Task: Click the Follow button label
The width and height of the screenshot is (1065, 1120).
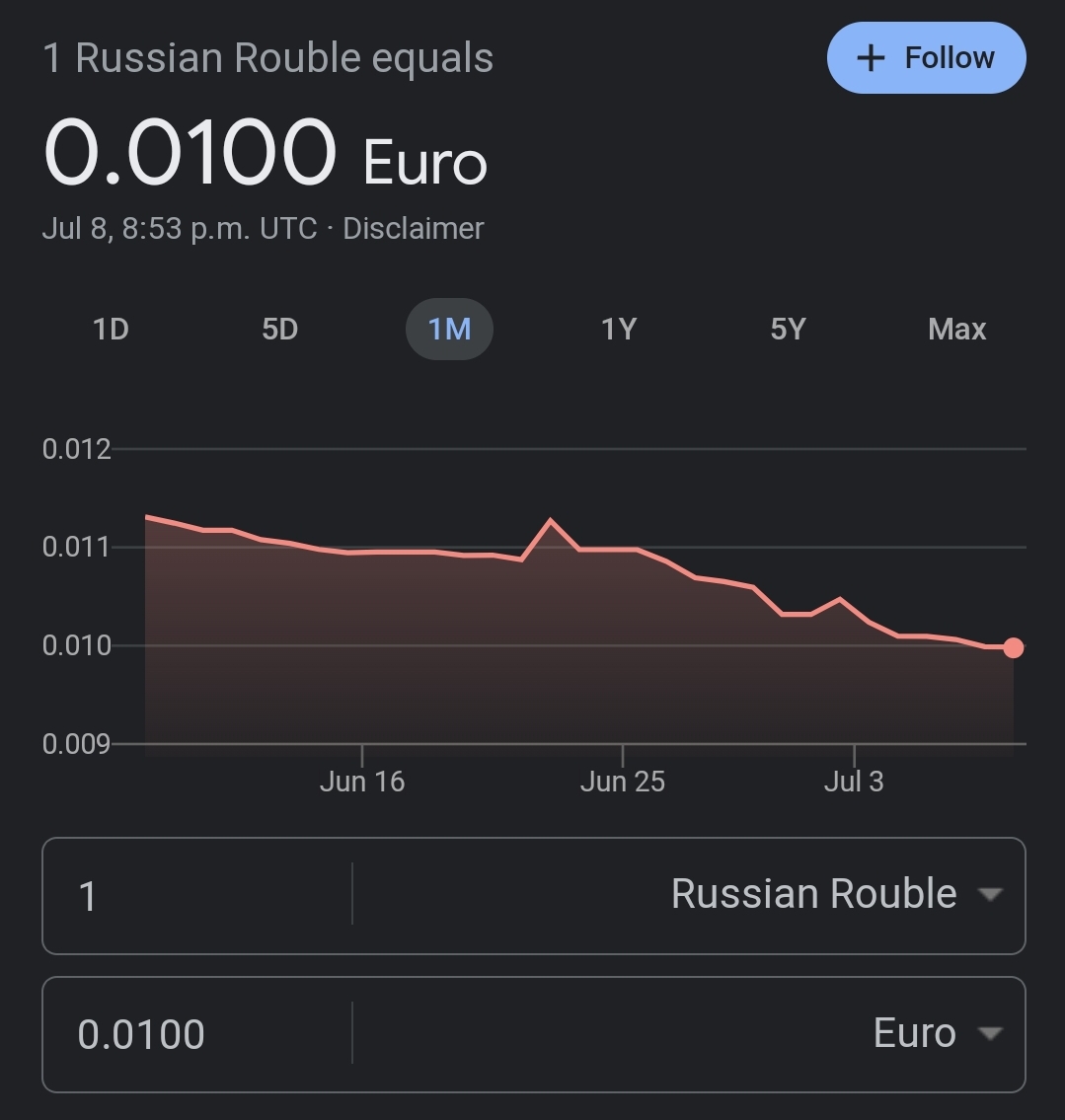Action: coord(950,58)
